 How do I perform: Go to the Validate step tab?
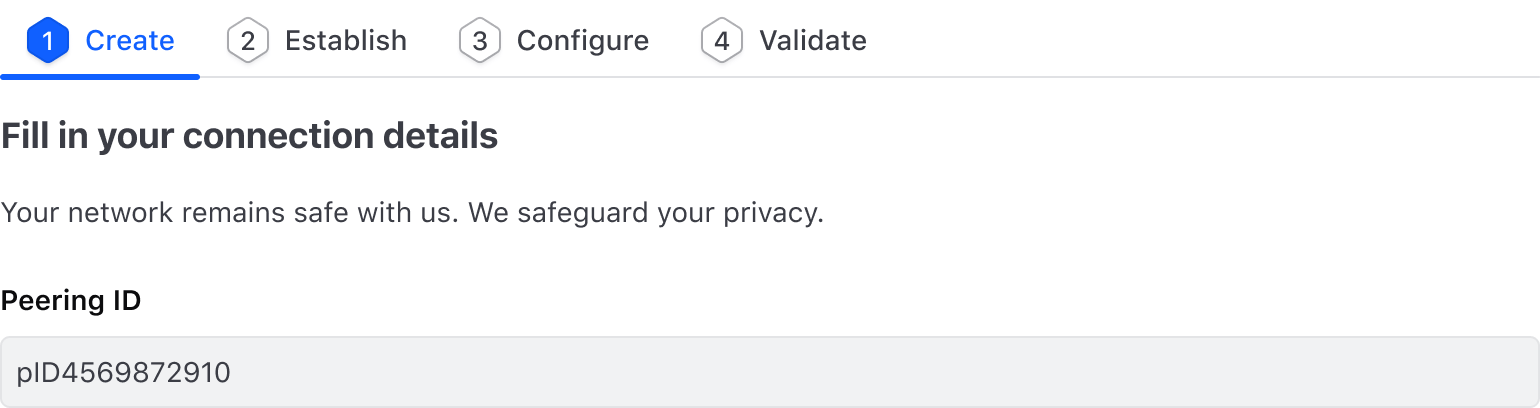[x=812, y=41]
